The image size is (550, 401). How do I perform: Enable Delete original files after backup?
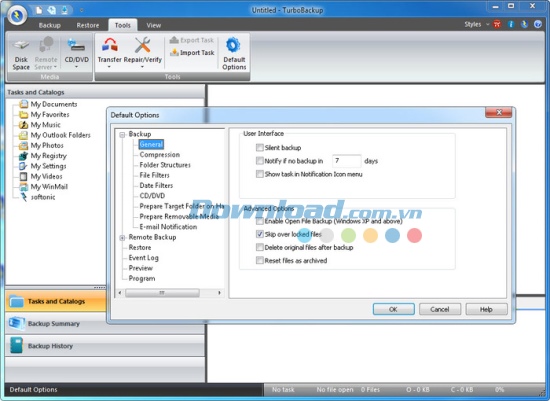pyautogui.click(x=260, y=247)
